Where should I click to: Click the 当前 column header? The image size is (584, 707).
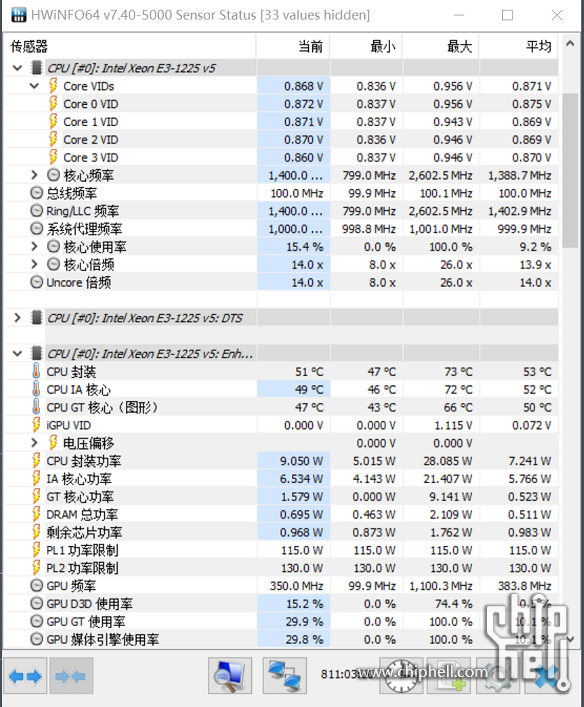click(x=293, y=46)
